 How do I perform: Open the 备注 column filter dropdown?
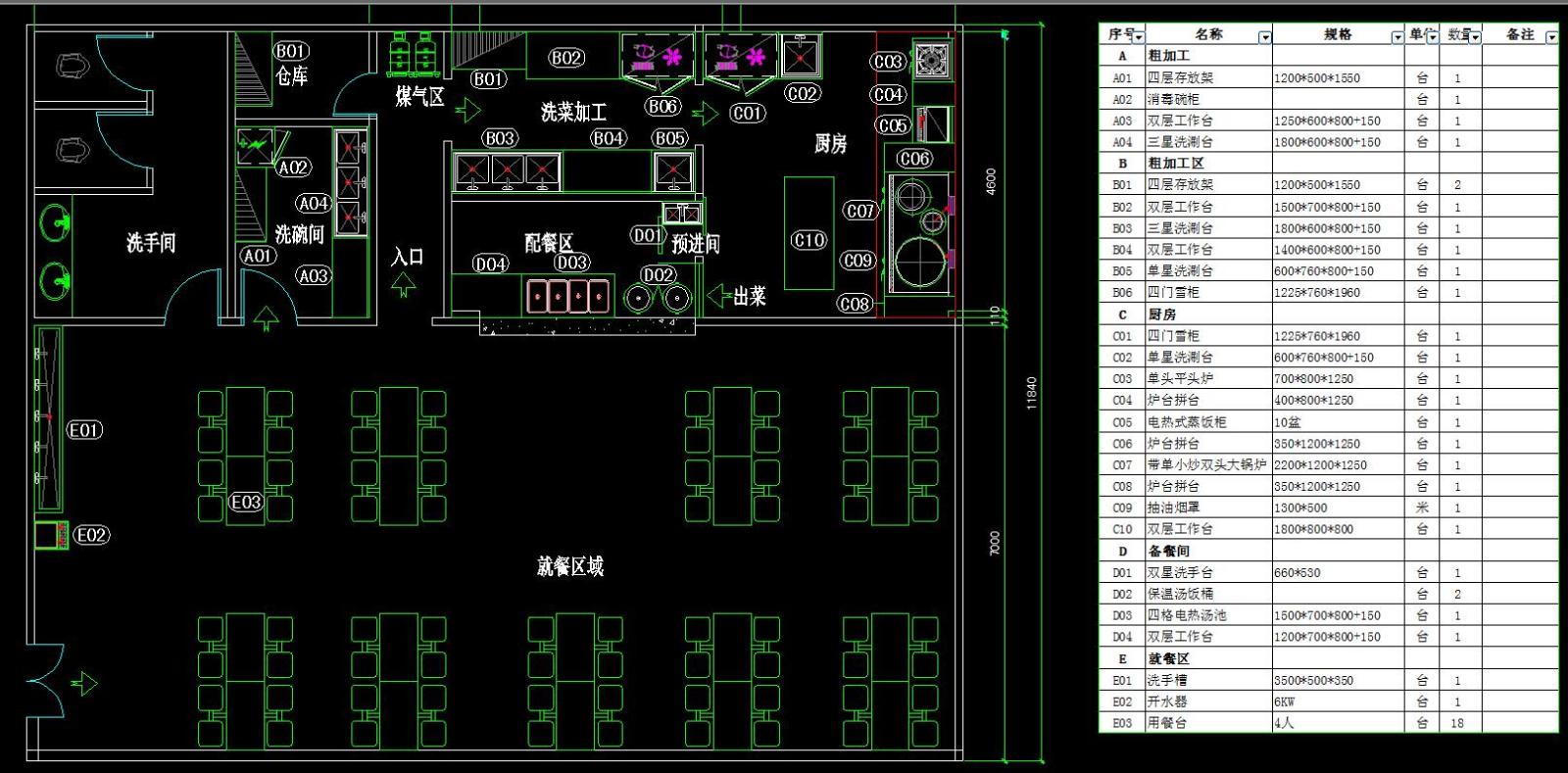(1551, 37)
